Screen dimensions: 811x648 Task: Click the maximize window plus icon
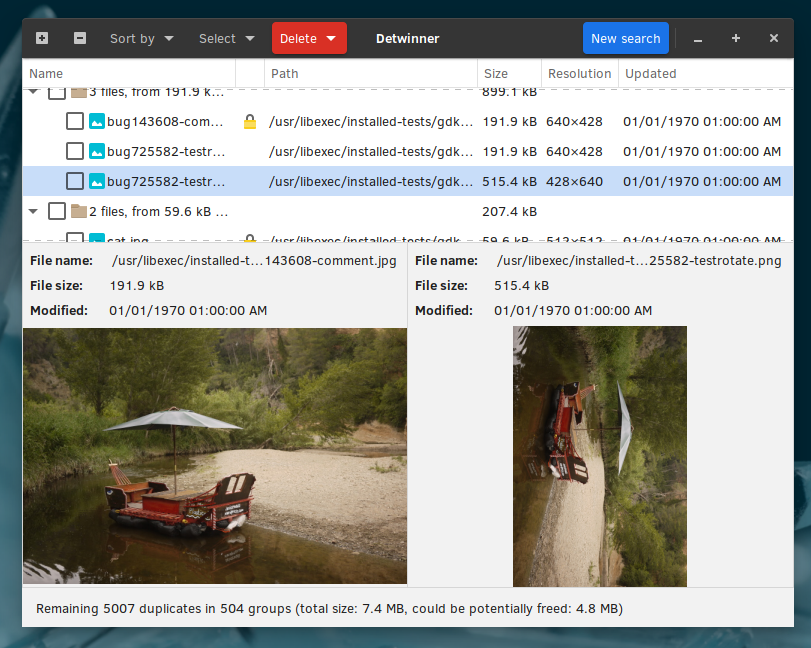[x=736, y=38]
